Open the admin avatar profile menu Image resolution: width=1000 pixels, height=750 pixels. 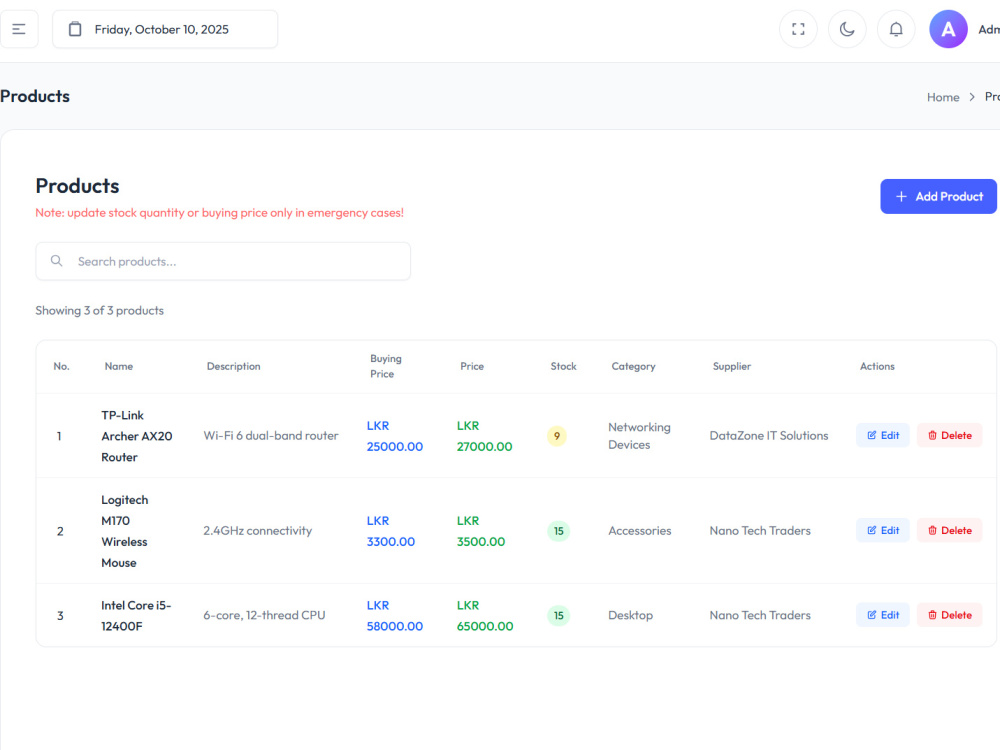[x=948, y=29]
